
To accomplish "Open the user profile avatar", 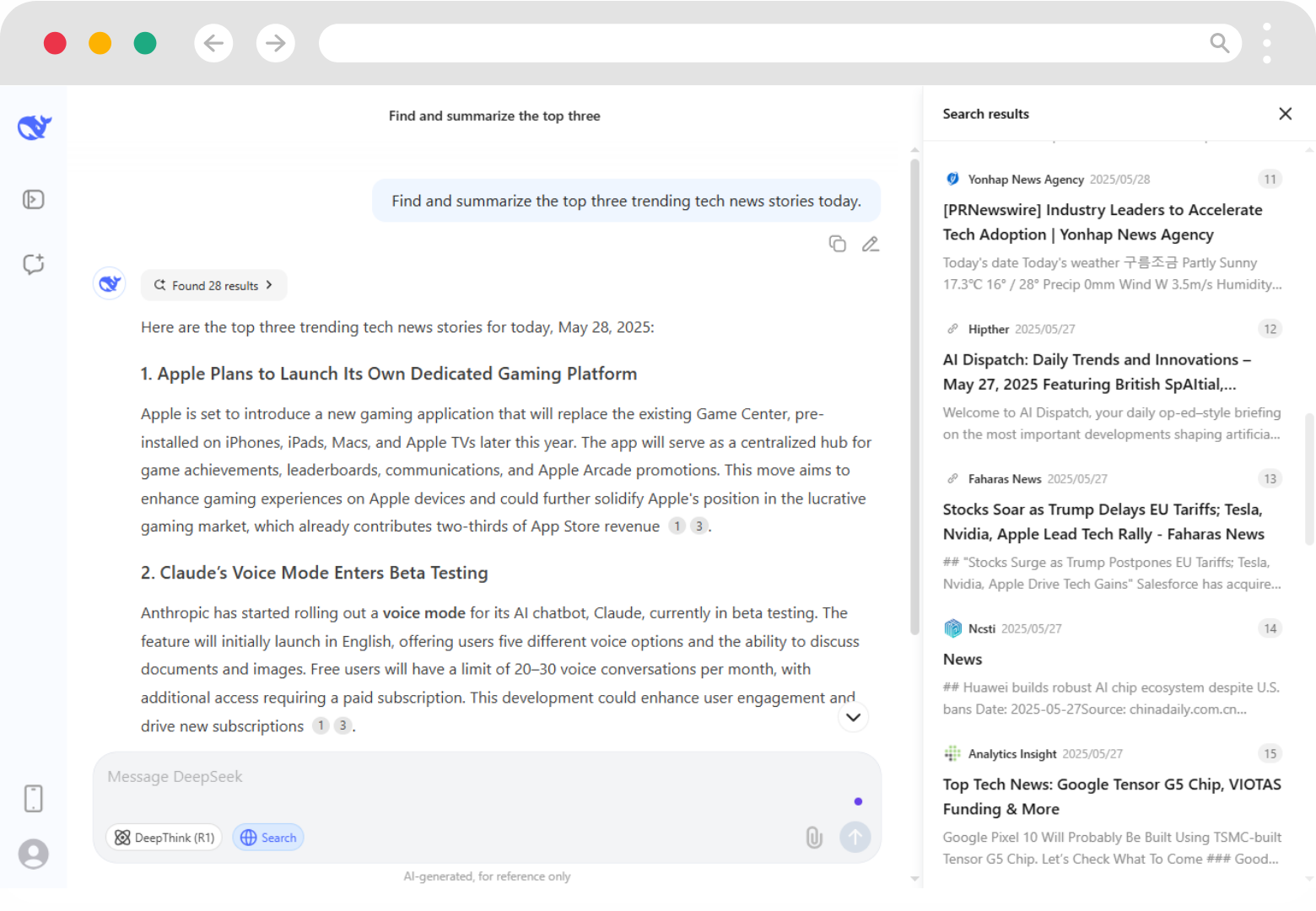I will [34, 854].
